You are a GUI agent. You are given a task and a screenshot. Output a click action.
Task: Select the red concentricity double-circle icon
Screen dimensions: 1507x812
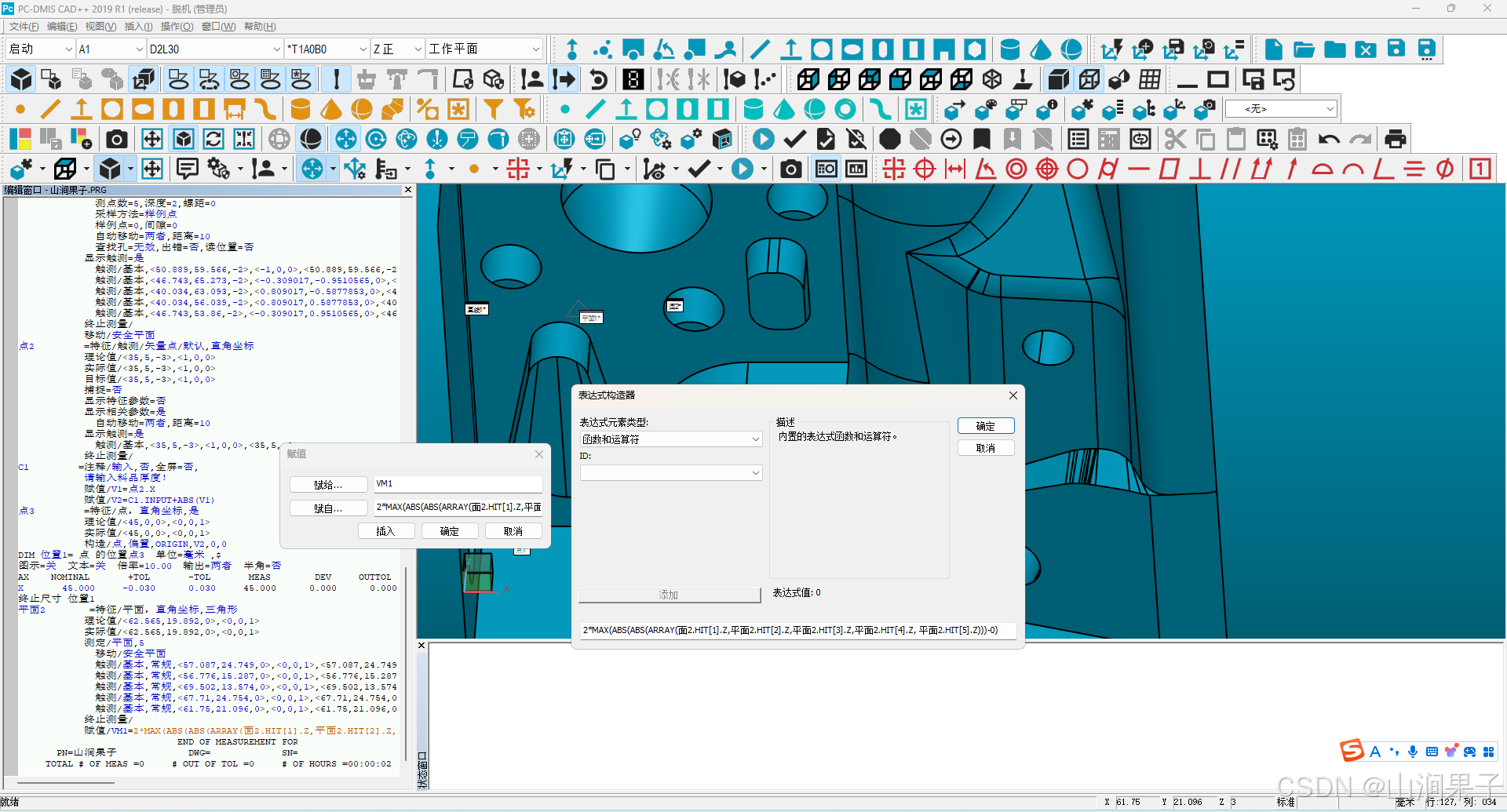click(x=1016, y=169)
